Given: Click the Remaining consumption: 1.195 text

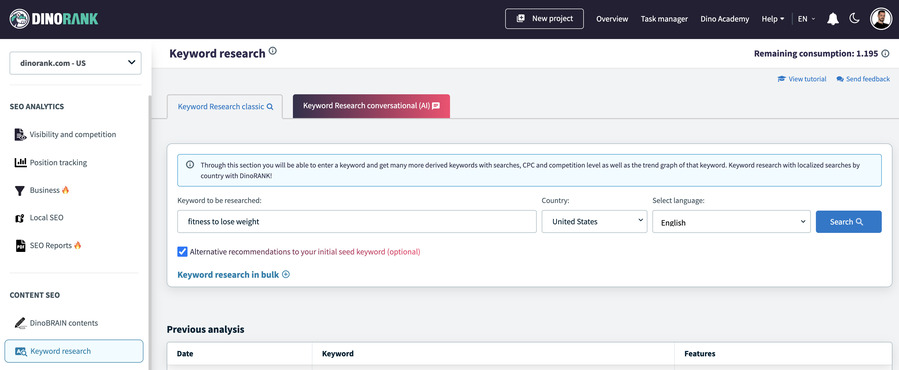Looking at the screenshot, I should (816, 54).
